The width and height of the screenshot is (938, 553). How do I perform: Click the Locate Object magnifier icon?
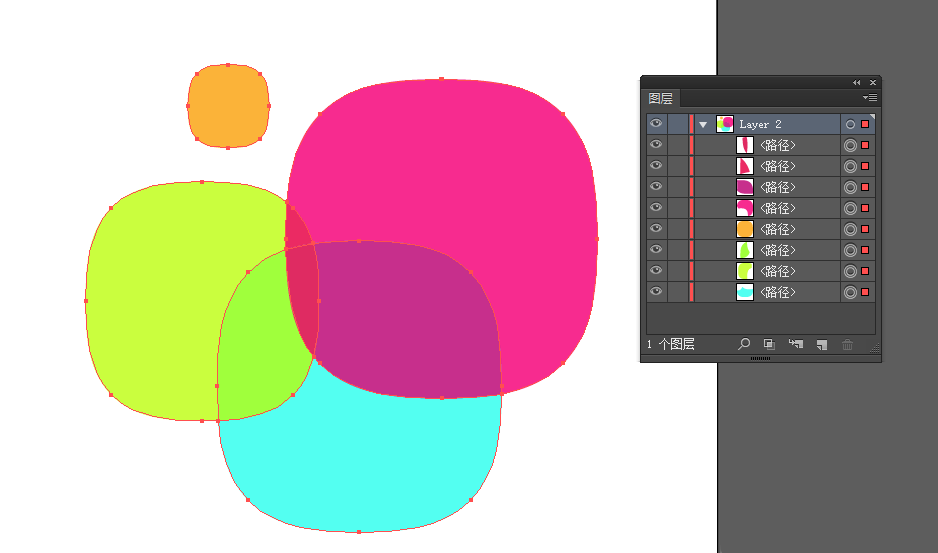click(x=744, y=344)
